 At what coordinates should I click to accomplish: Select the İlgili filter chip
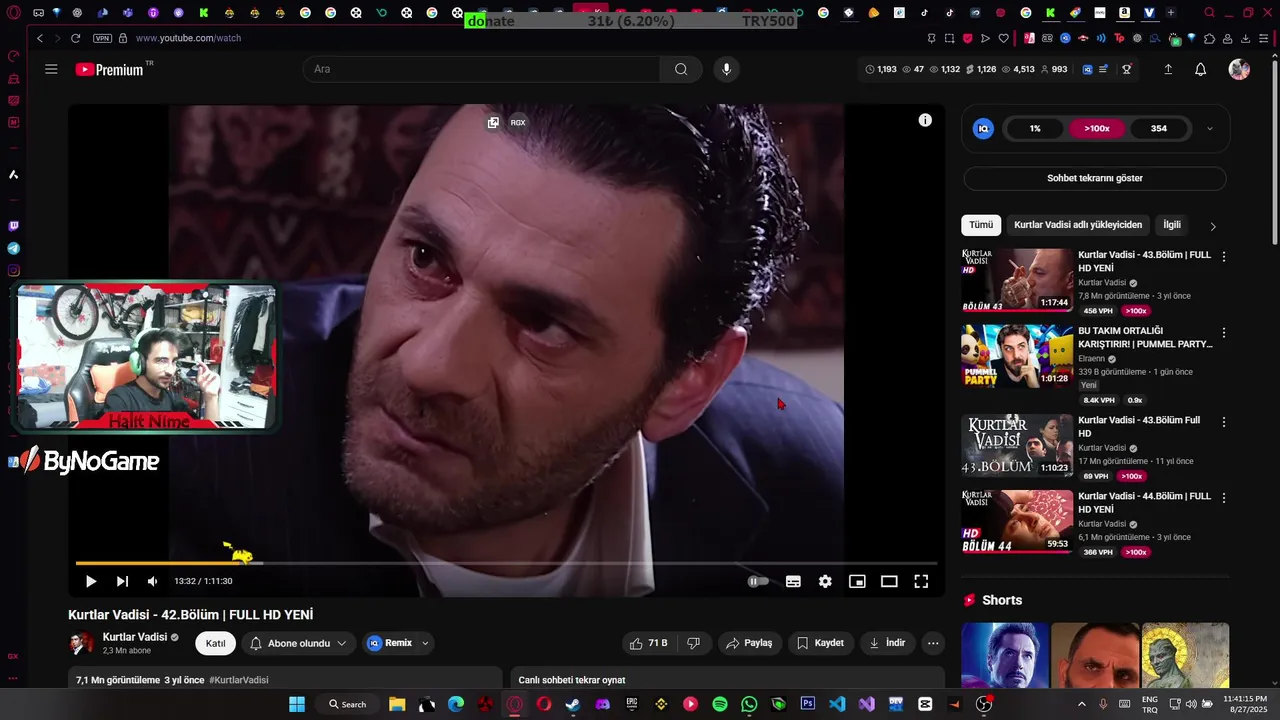[x=1172, y=225]
